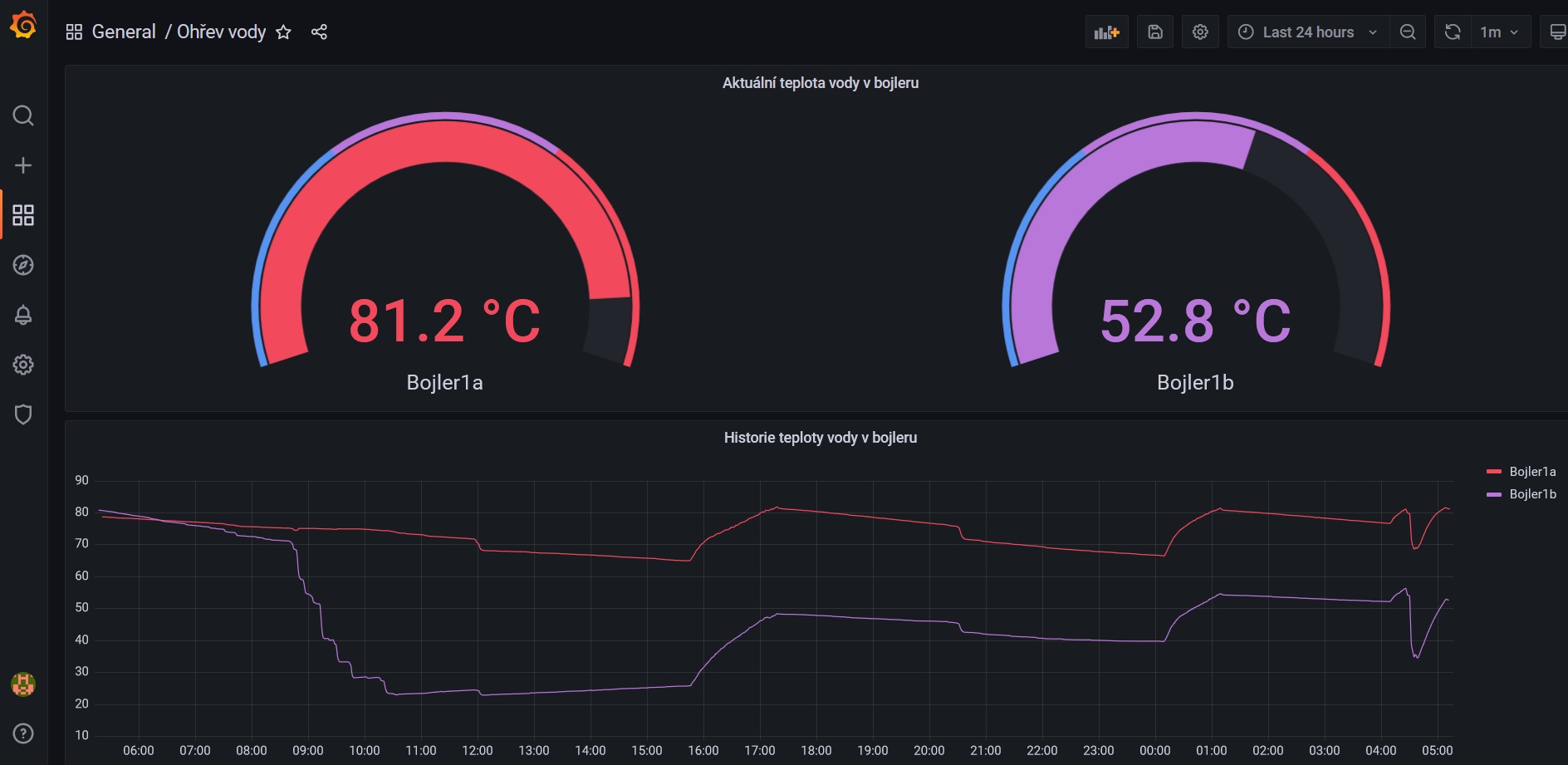
Task: Click the Add panel icon
Action: [1106, 32]
